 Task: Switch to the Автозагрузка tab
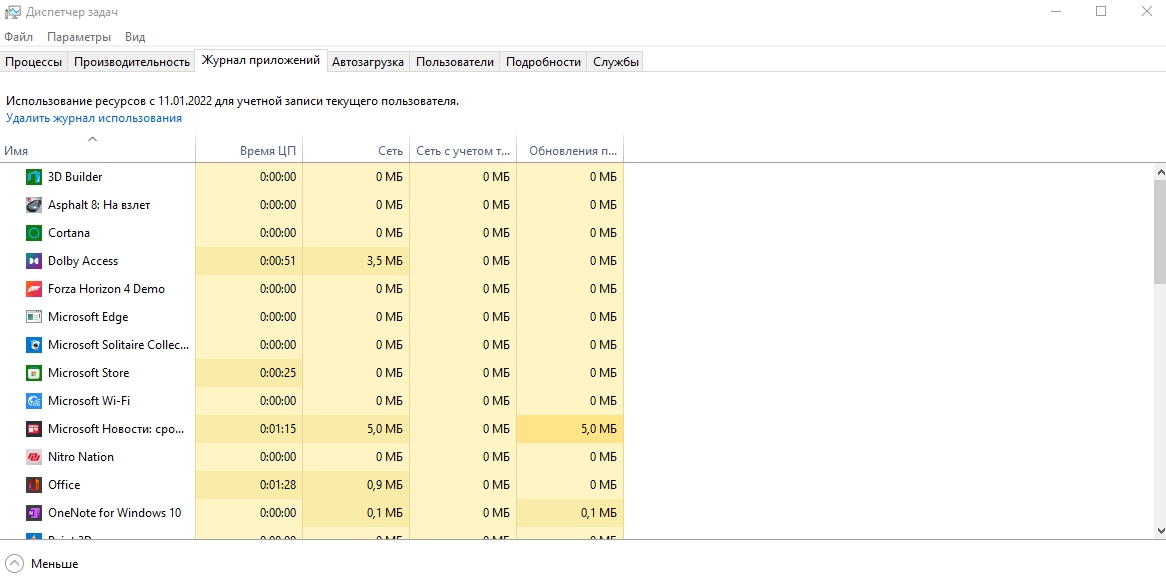(368, 62)
